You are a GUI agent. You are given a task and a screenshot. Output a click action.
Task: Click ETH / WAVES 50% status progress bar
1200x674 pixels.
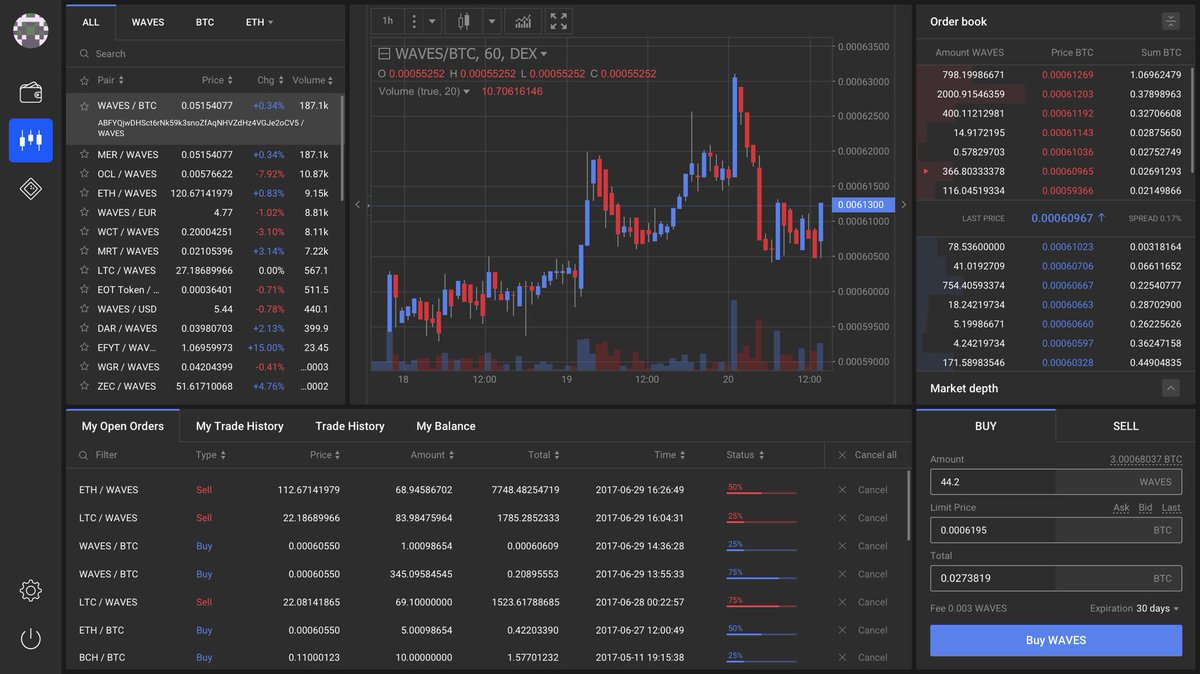(762, 490)
